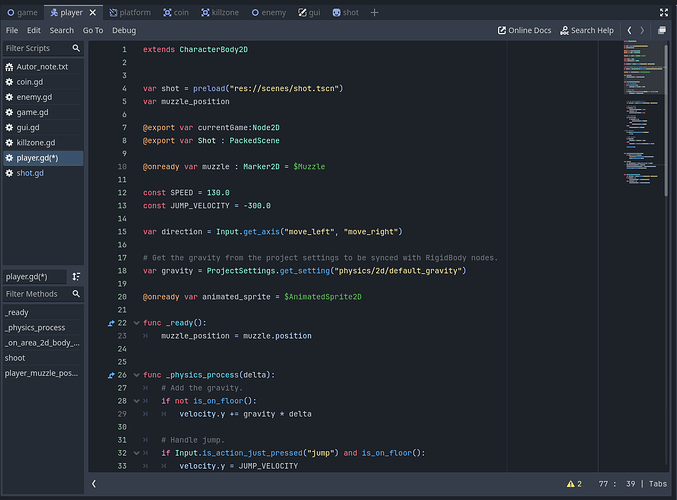Fold the jump if-block on line 32
Image resolution: width=677 pixels, height=500 pixels.
pyautogui.click(x=136, y=453)
